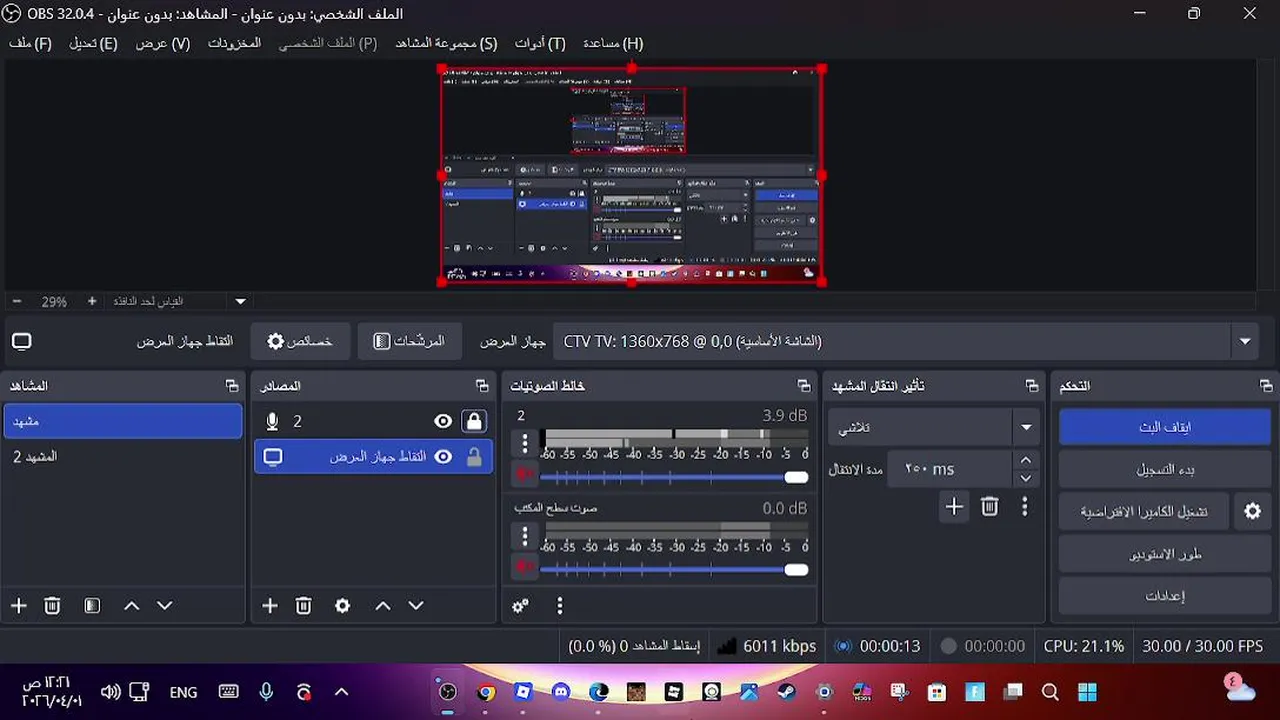Open خصائص source properties button
Image resolution: width=1280 pixels, height=720 pixels.
[300, 341]
